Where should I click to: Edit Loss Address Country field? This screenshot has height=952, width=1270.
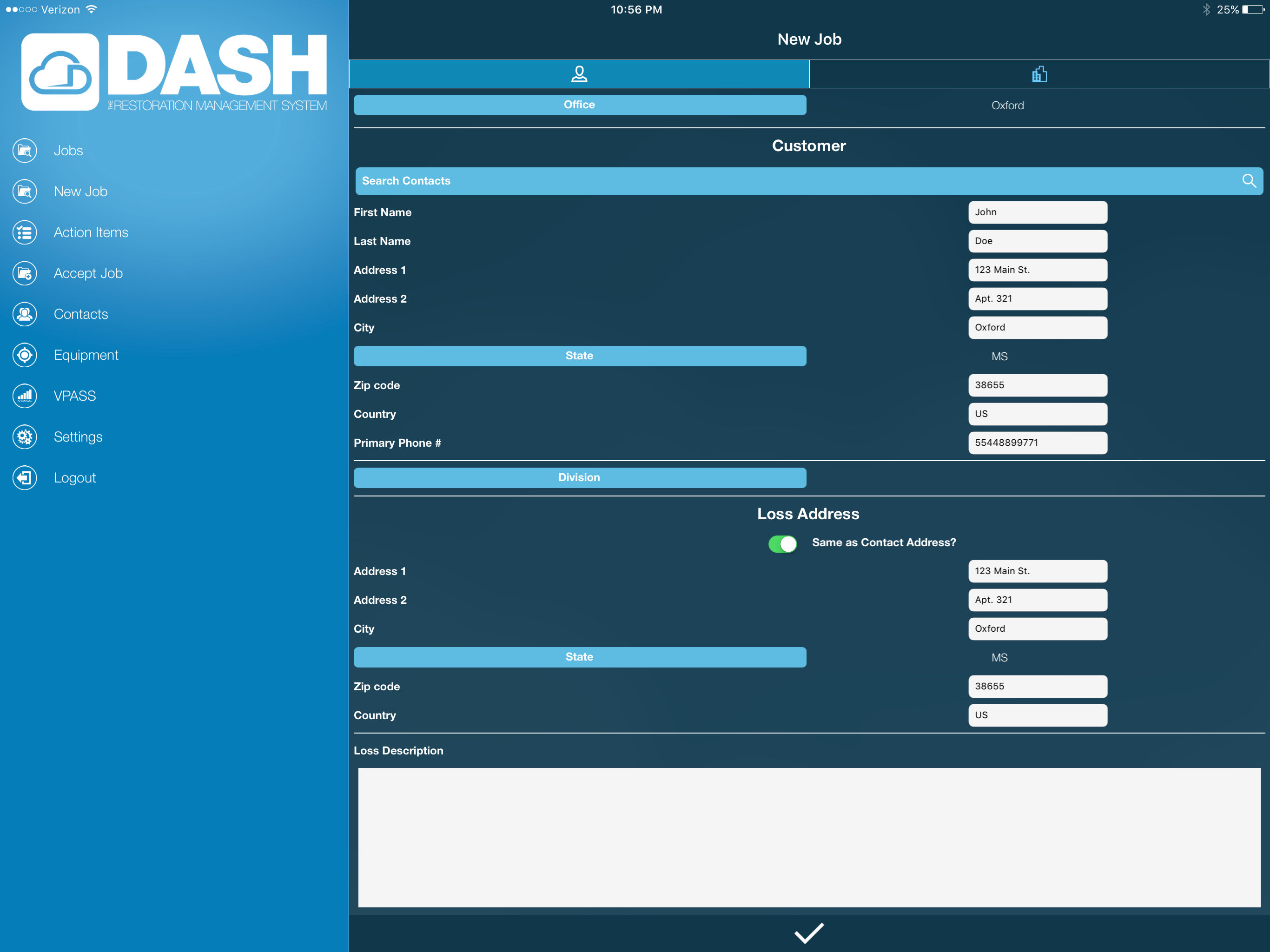tap(1038, 715)
